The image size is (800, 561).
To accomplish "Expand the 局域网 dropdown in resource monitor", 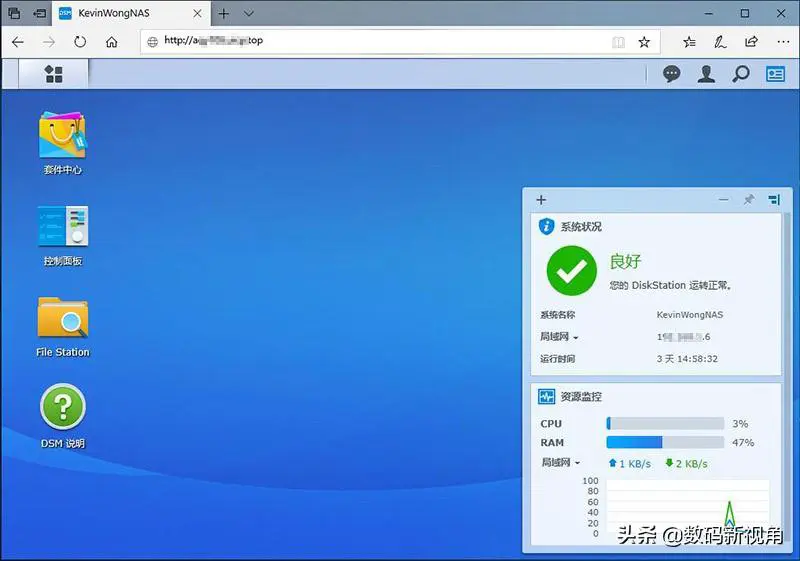I will click(x=561, y=463).
